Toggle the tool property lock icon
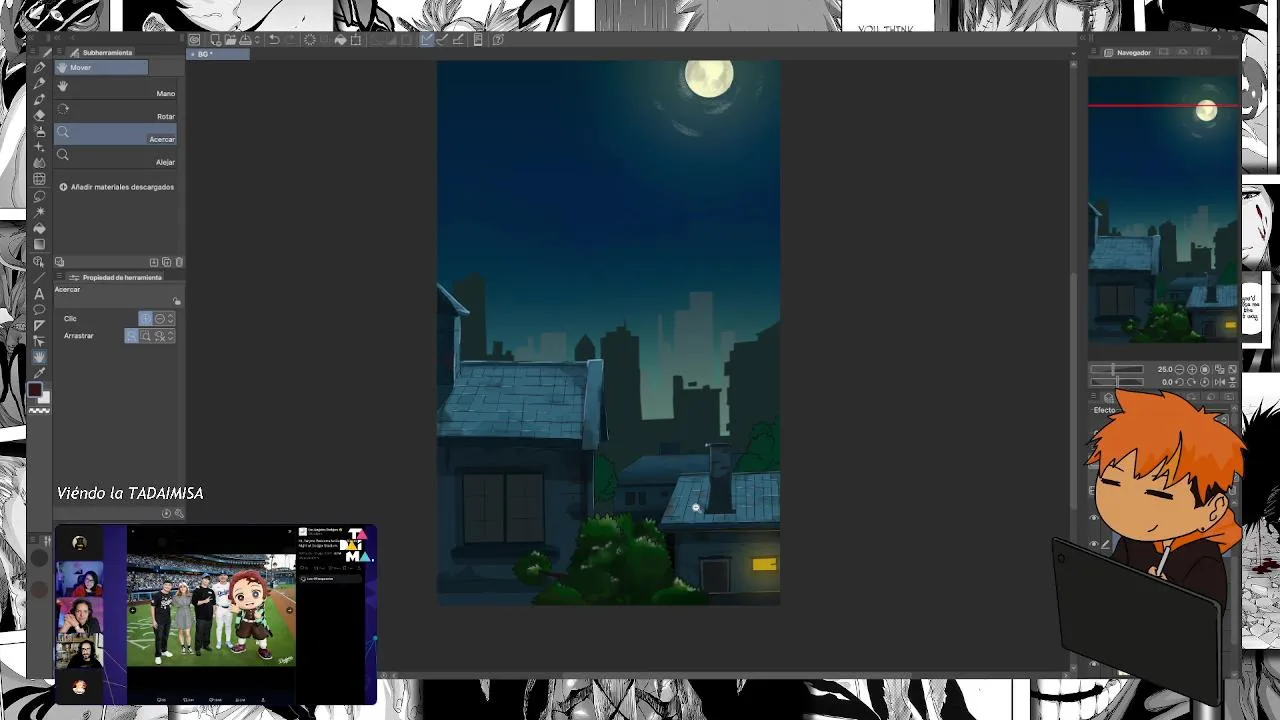1280x720 pixels. pyautogui.click(x=176, y=301)
